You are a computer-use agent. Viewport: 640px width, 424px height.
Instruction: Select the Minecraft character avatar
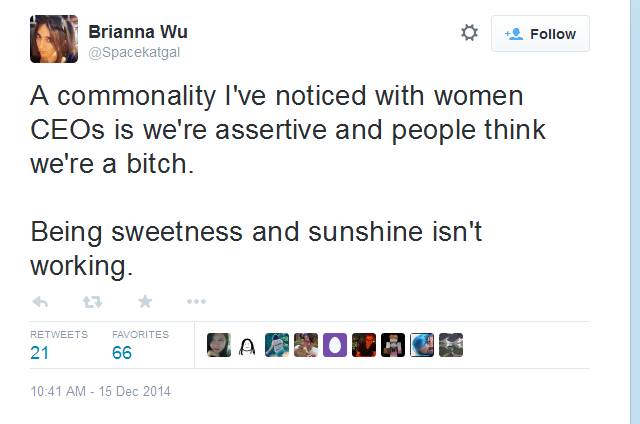tap(393, 345)
